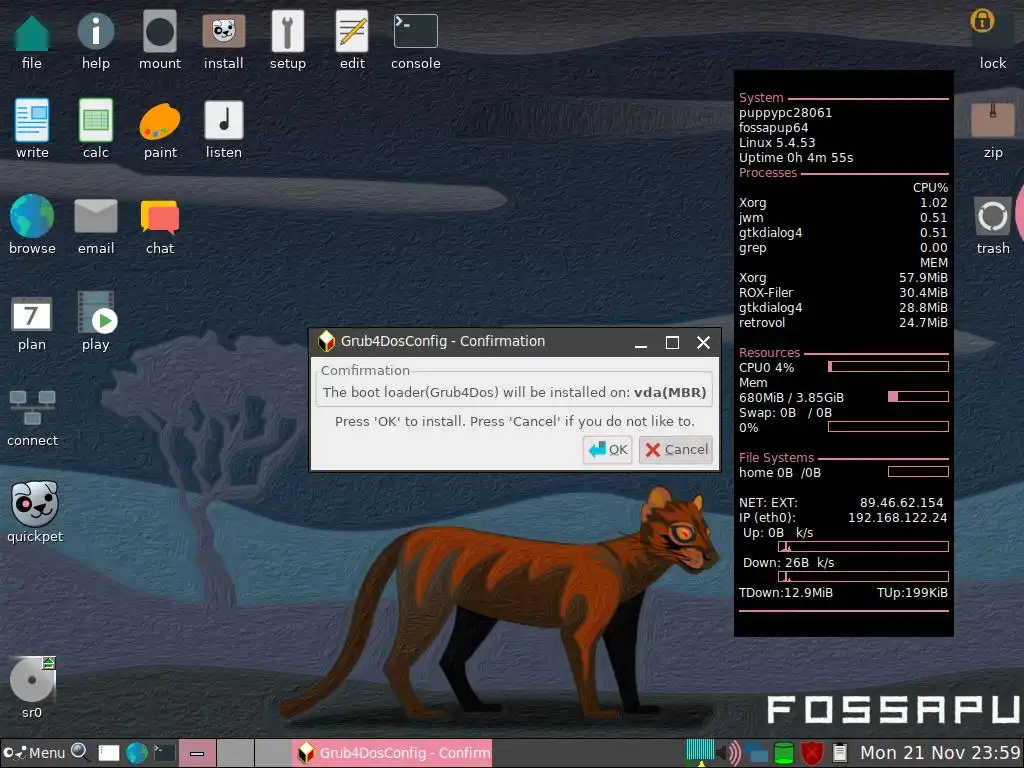Screen dimensions: 1024x768
Task: Launch the calc spreadsheet icon
Action: 95,120
